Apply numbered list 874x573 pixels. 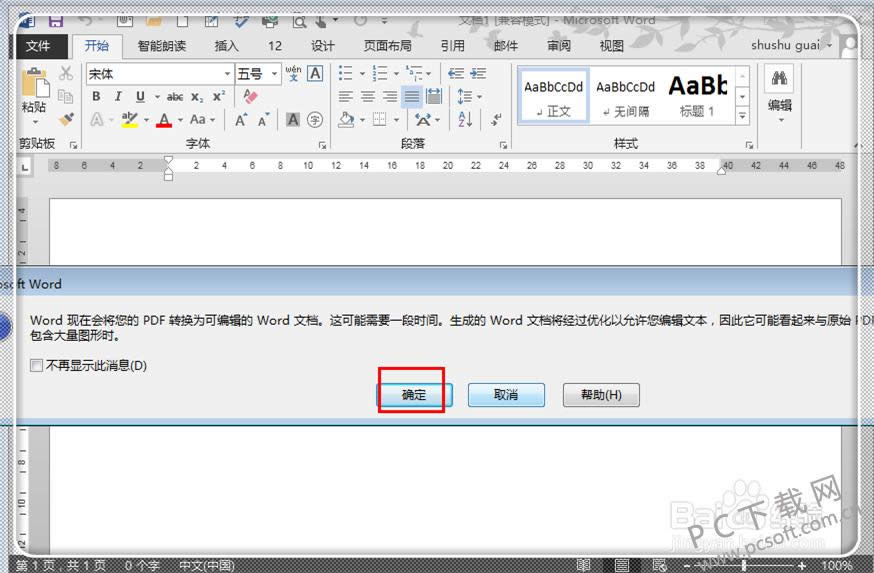[380, 73]
